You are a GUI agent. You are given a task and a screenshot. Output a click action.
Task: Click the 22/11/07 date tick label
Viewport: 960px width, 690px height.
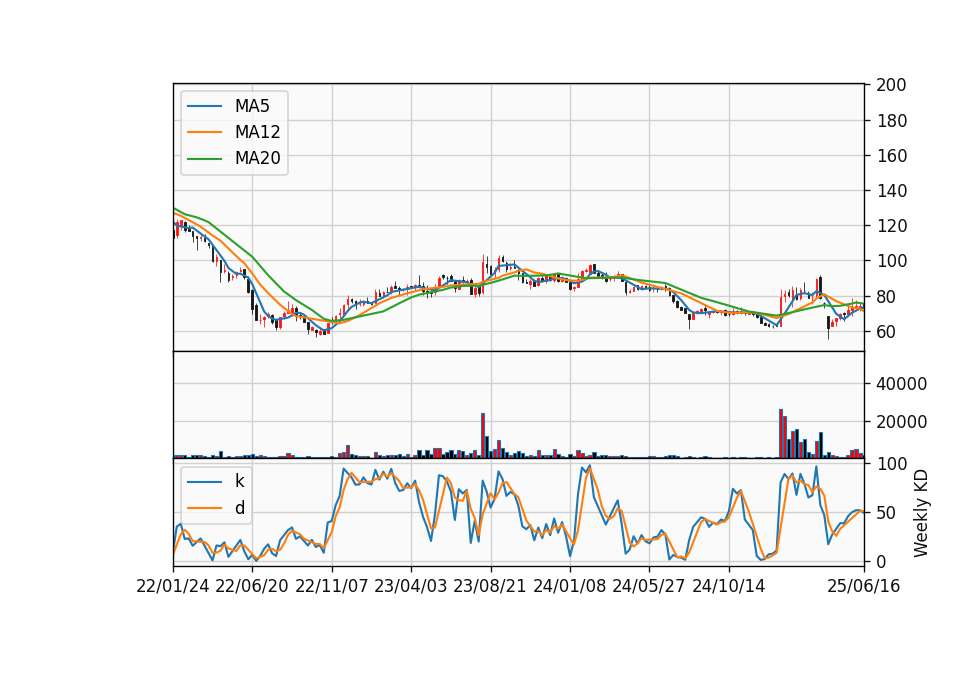point(332,586)
